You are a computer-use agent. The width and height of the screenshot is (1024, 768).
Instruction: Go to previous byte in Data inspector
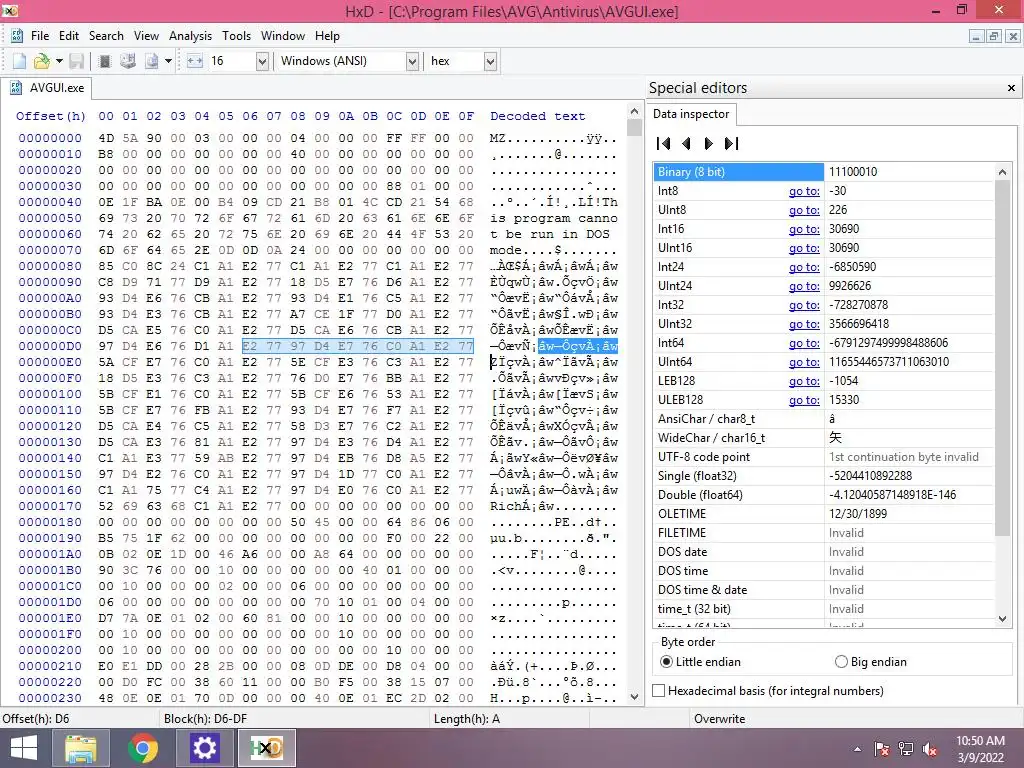tap(686, 144)
